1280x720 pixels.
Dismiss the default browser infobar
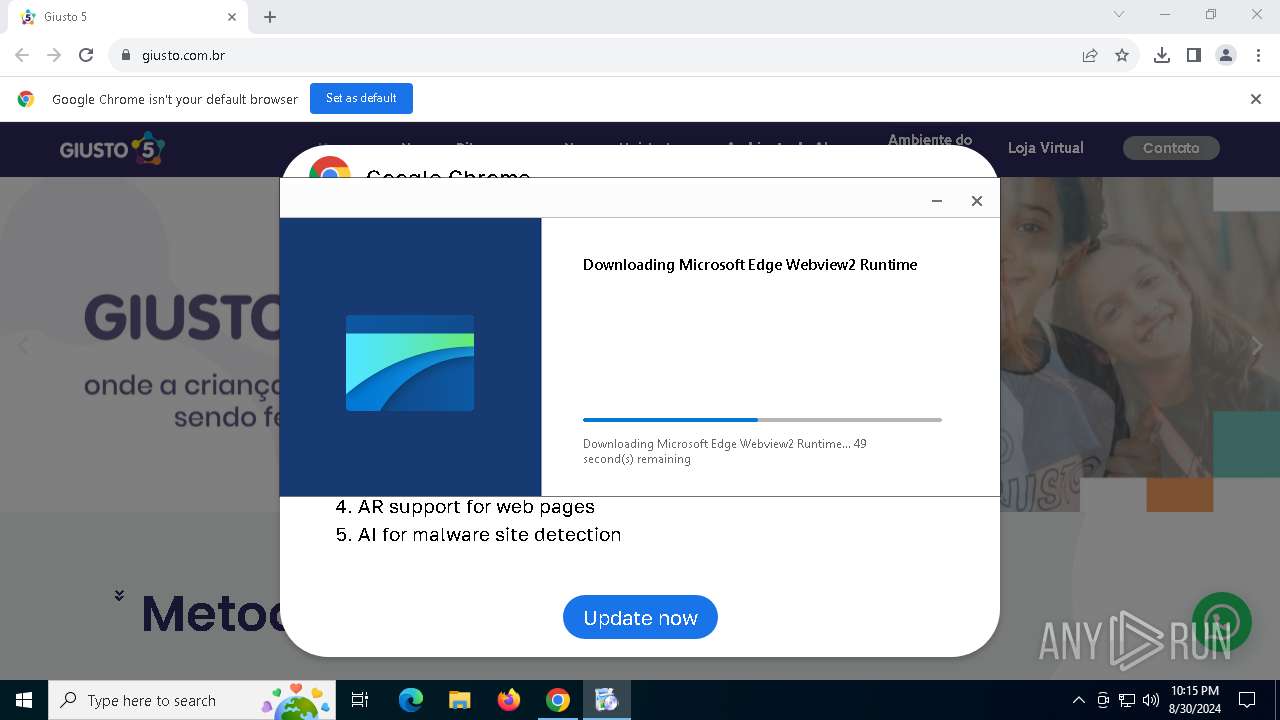coord(1256,99)
